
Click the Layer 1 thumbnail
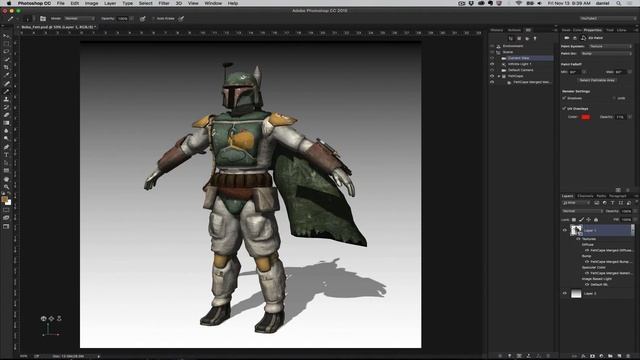576,230
